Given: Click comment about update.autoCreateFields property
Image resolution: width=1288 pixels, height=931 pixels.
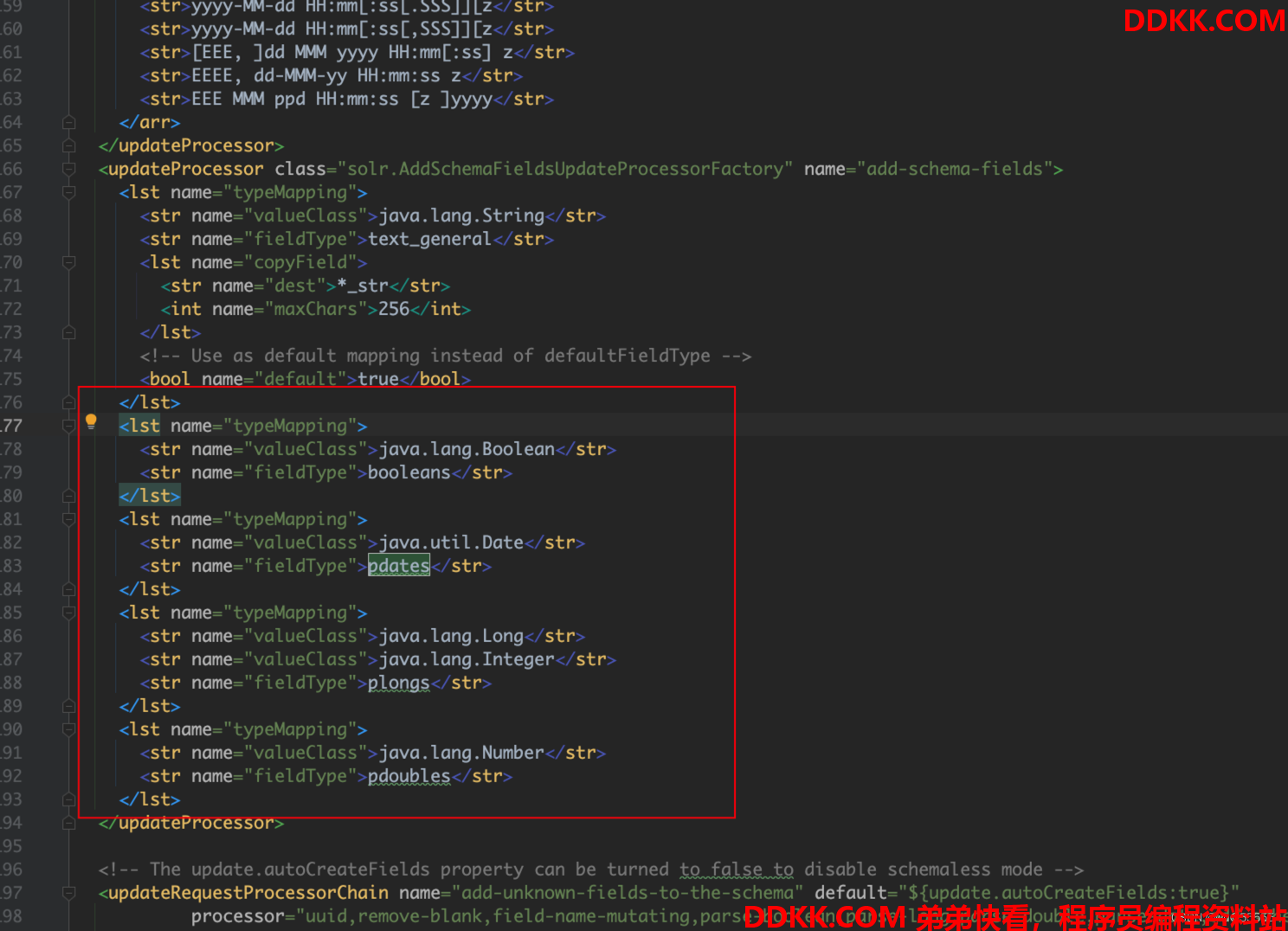Looking at the screenshot, I should 591,870.
